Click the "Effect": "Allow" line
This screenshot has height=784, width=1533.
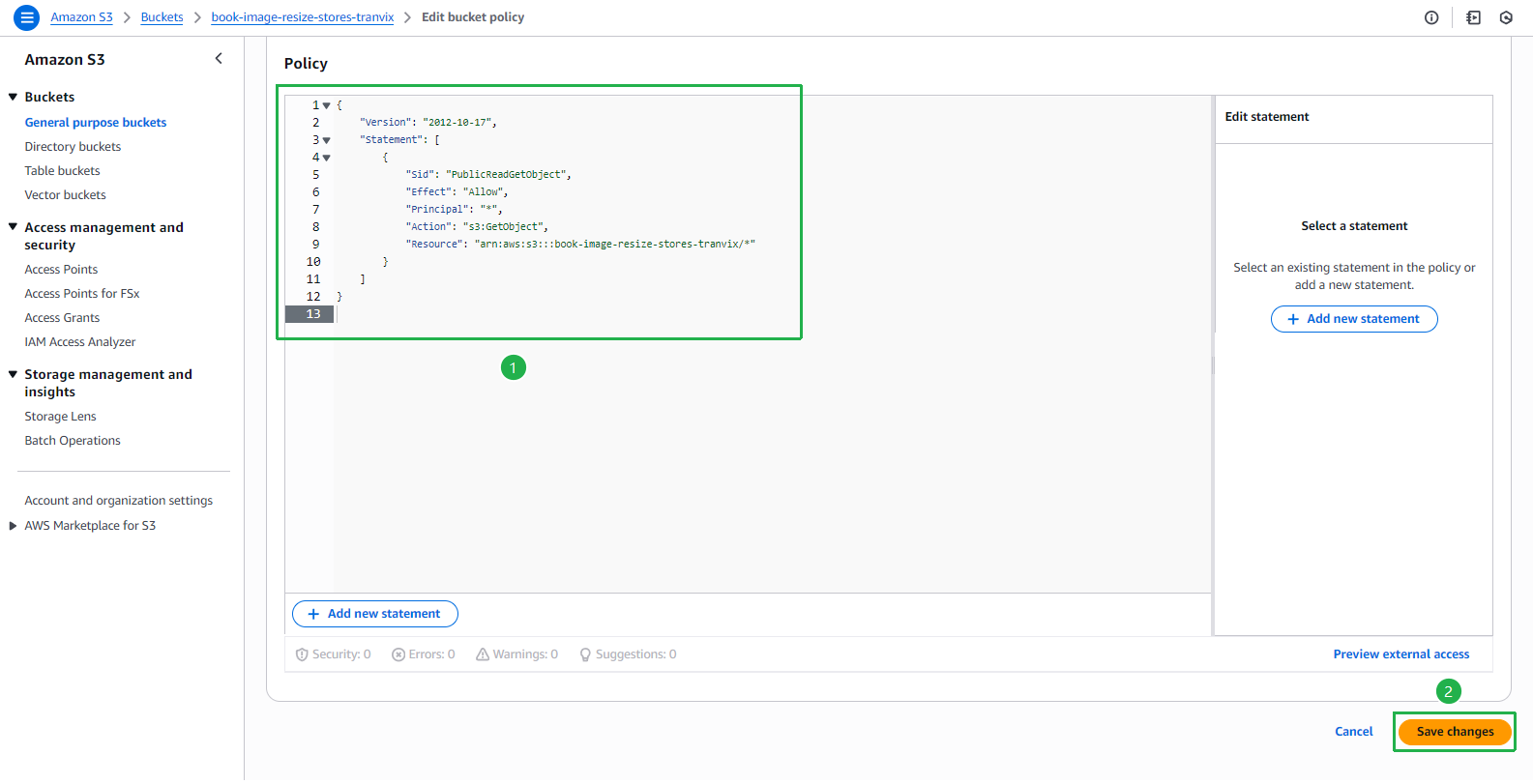click(457, 192)
